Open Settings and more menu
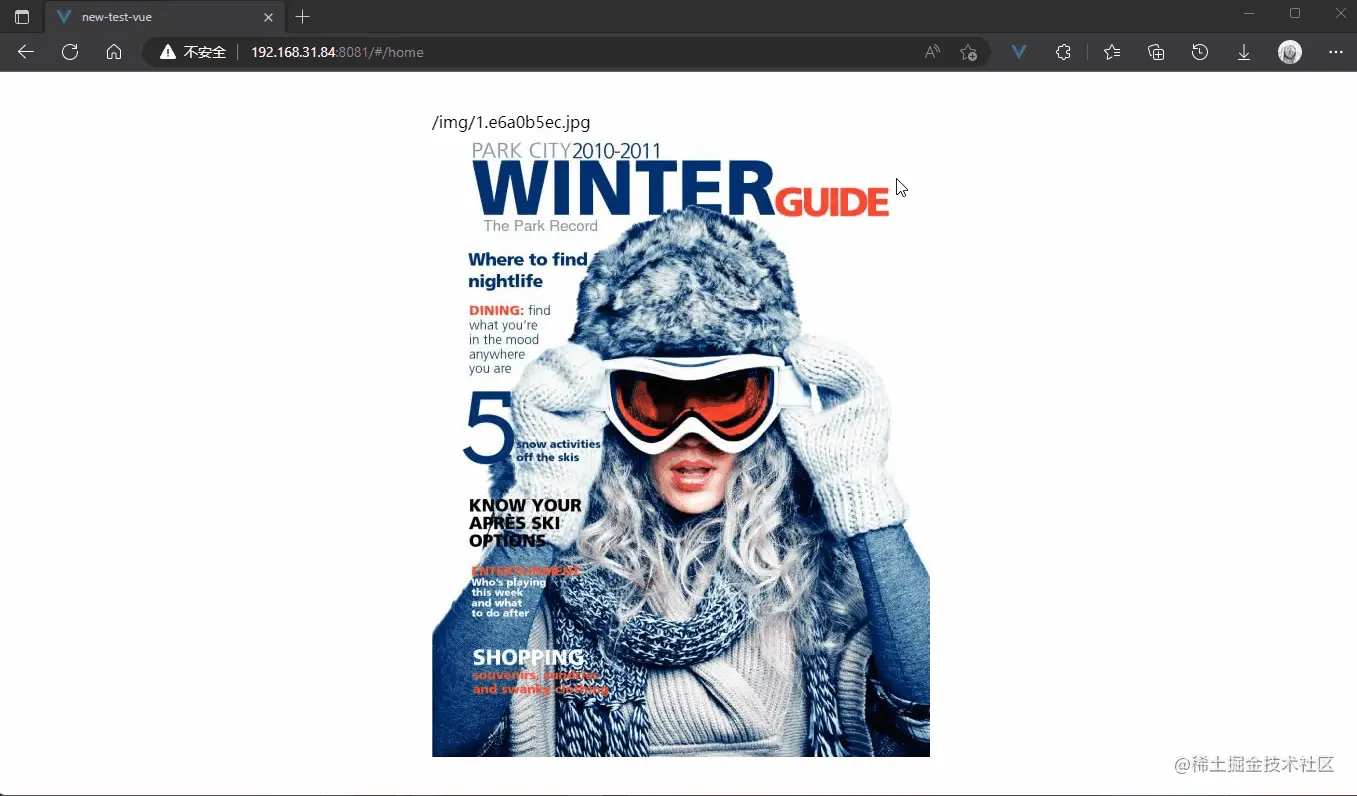Image resolution: width=1357 pixels, height=796 pixels. click(1336, 52)
